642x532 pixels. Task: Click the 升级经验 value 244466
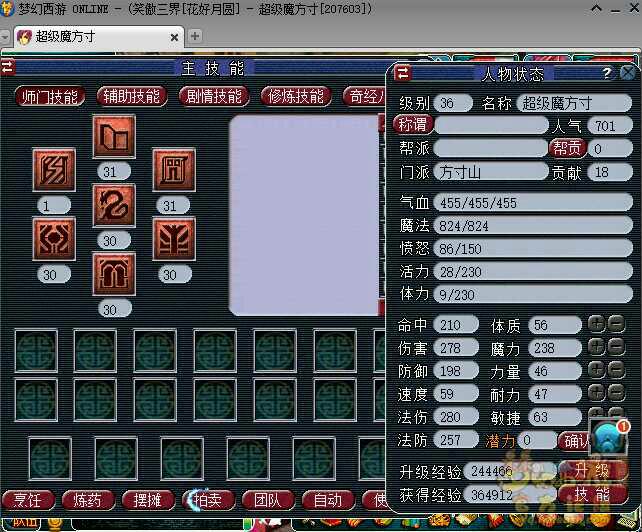point(510,471)
